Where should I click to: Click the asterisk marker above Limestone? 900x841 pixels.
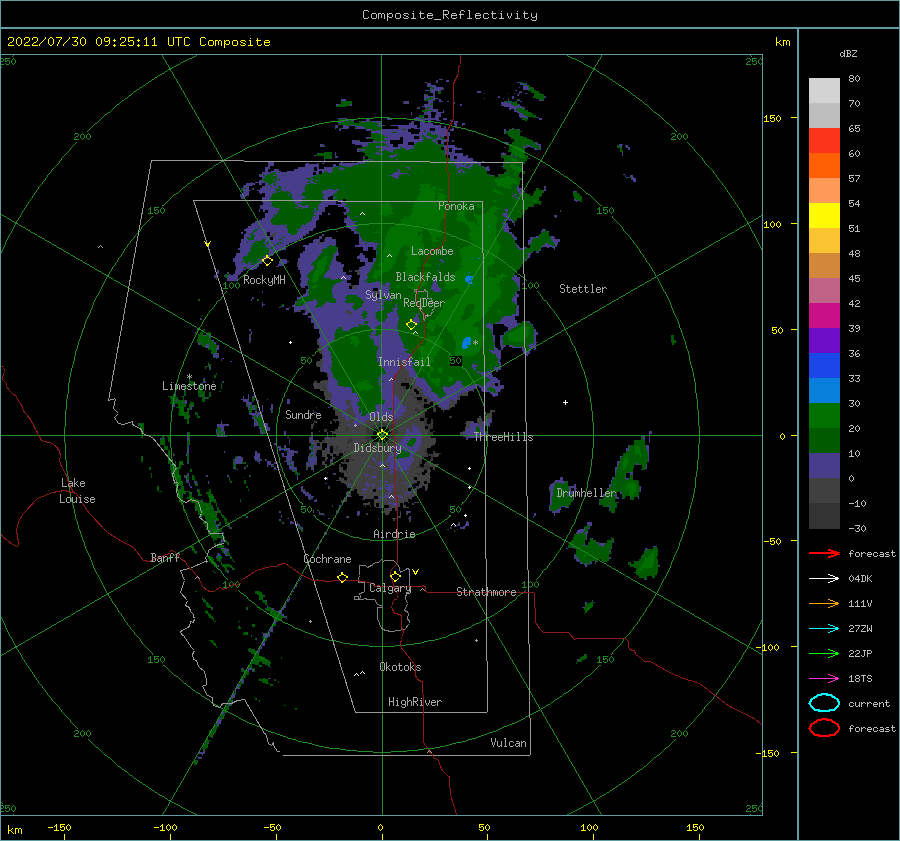(x=189, y=377)
